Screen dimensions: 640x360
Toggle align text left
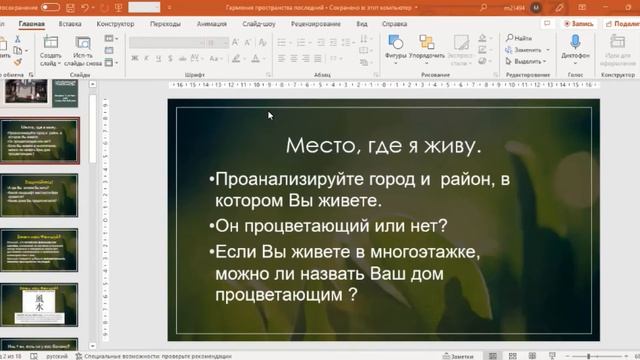282,59
